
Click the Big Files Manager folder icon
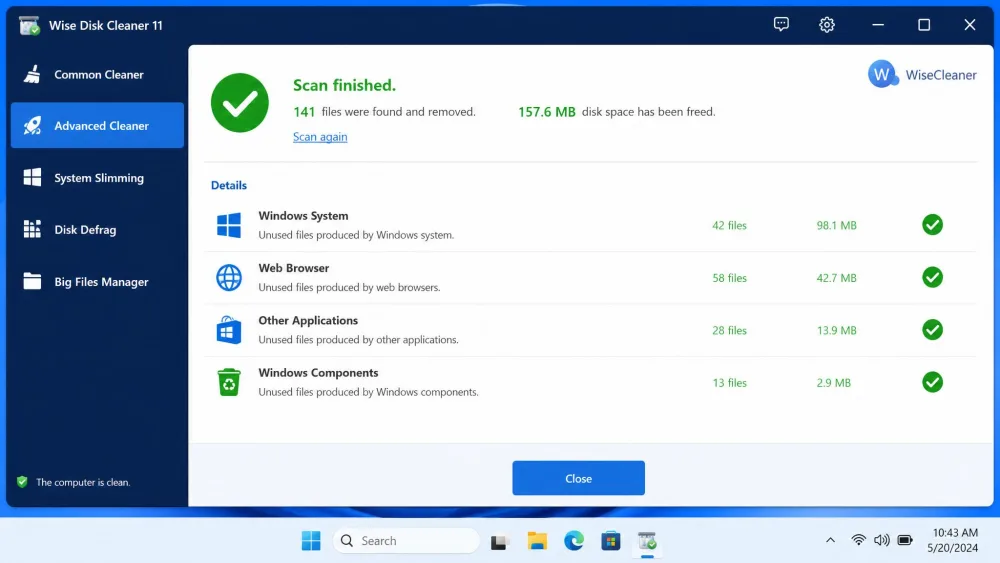(x=33, y=281)
